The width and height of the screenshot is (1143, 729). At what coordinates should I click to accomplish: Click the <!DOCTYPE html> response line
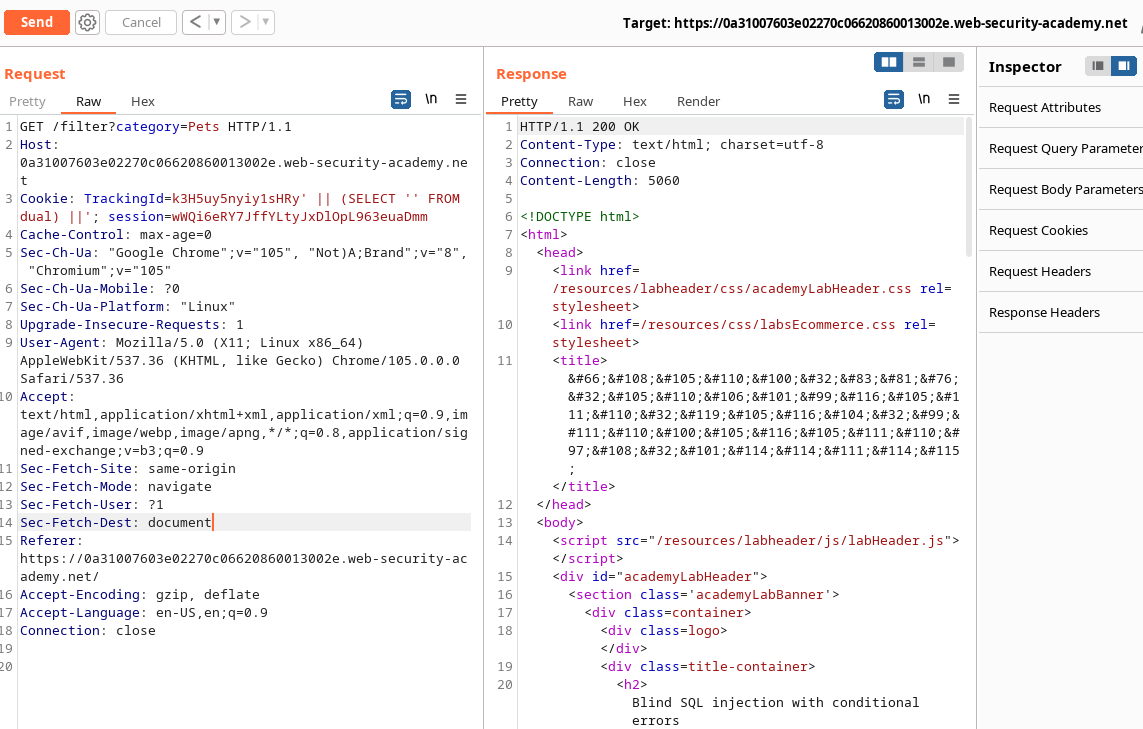[x=580, y=217]
